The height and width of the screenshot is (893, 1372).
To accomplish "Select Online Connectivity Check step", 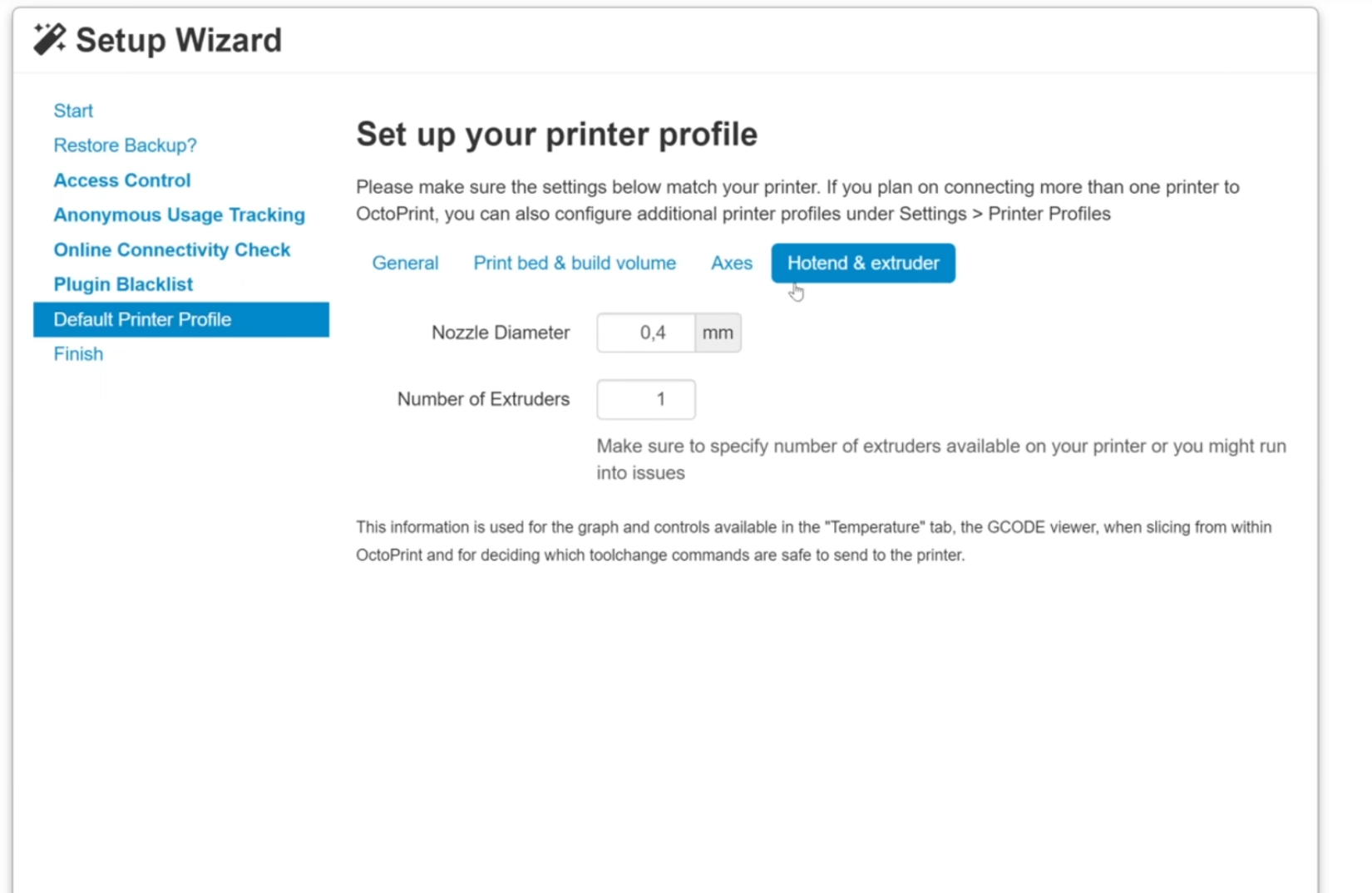I will 171,249.
